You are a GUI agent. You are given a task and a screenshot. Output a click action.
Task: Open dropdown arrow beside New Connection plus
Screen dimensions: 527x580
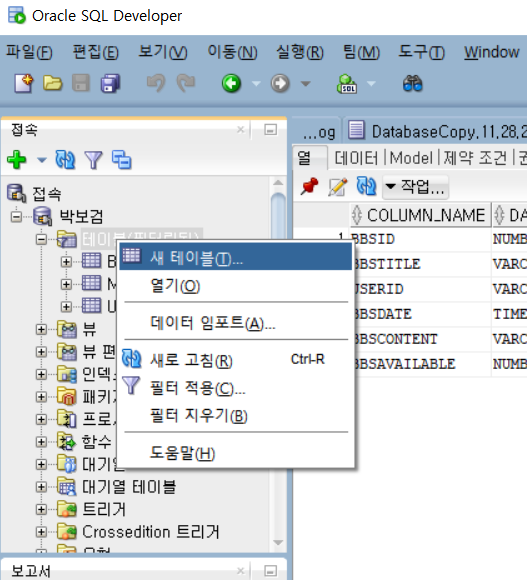coord(42,160)
